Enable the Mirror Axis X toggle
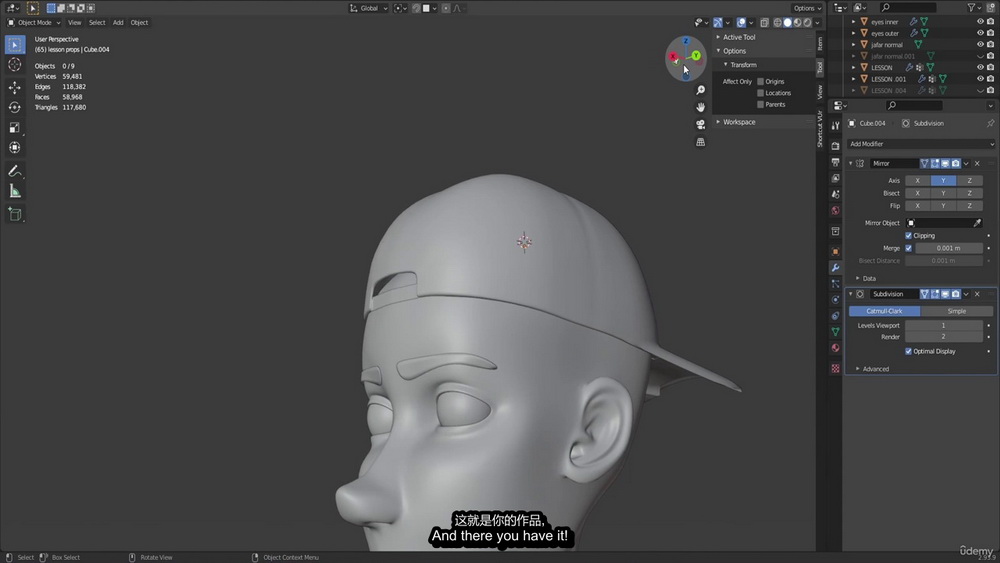The image size is (1000, 563). pyautogui.click(x=918, y=180)
